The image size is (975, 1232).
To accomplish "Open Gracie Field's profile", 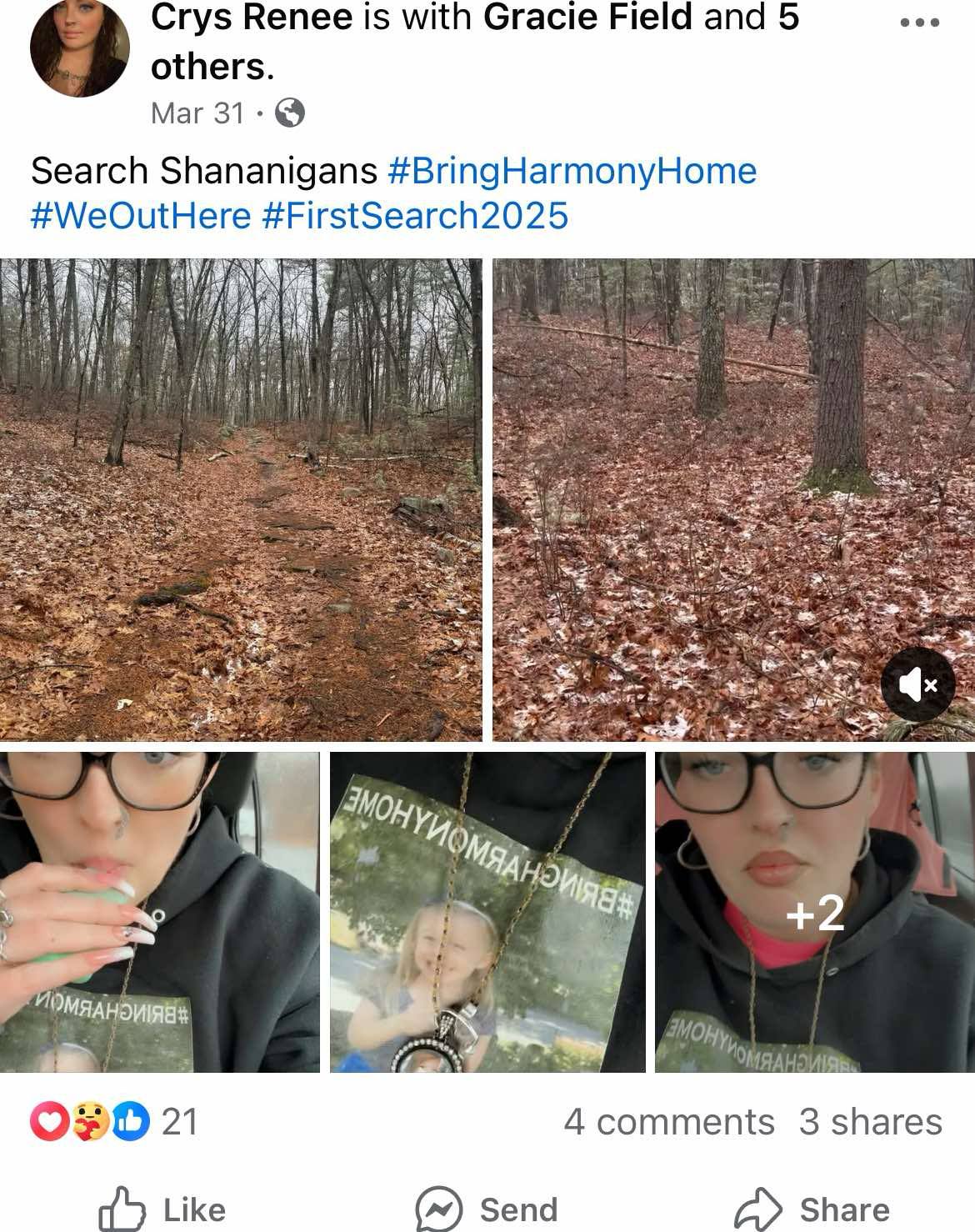I will [x=587, y=18].
